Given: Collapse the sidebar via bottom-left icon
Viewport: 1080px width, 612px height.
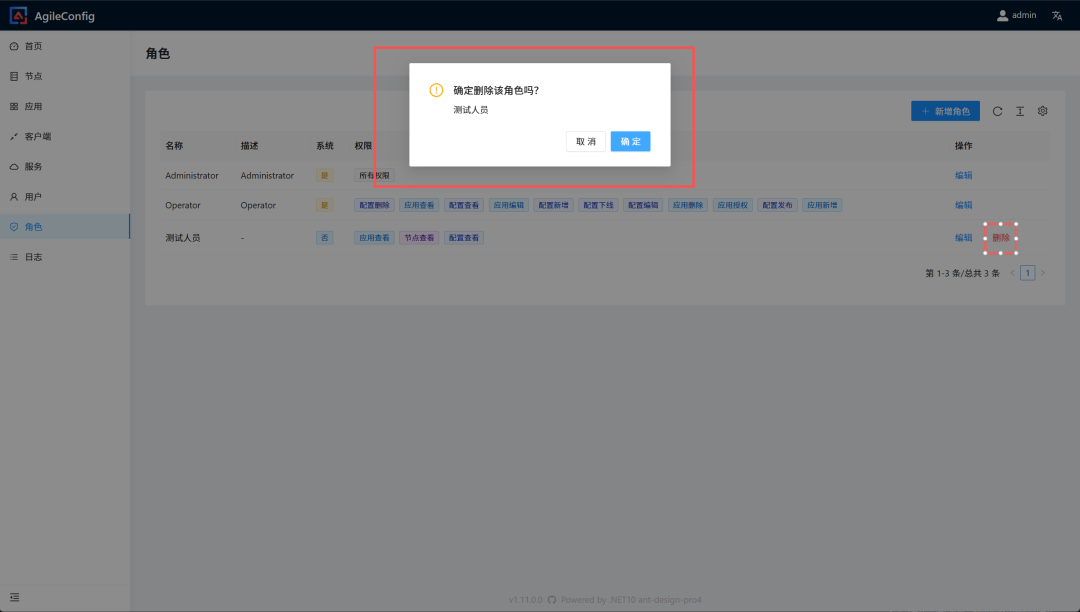Looking at the screenshot, I should click(x=14, y=597).
